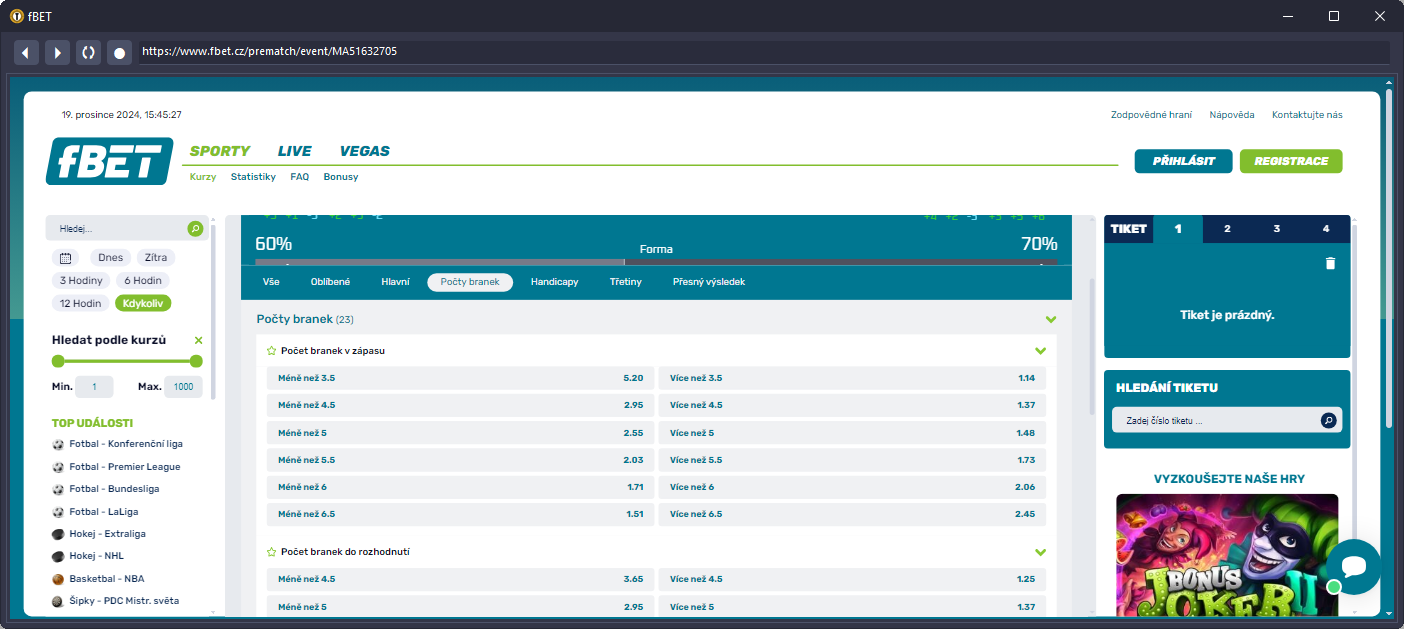Open the 'Oblíbené' market tab
This screenshot has height=629, width=1404.
coord(331,282)
